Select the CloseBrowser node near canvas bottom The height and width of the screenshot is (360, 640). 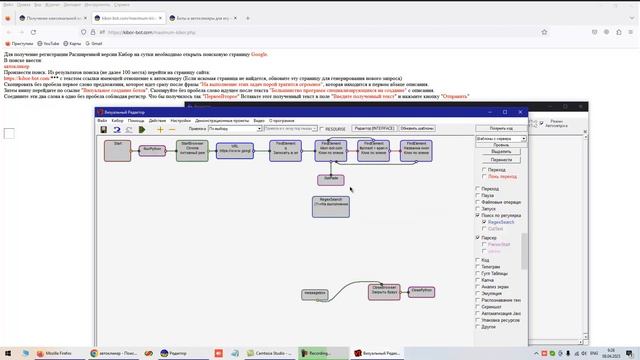[x=384, y=292]
